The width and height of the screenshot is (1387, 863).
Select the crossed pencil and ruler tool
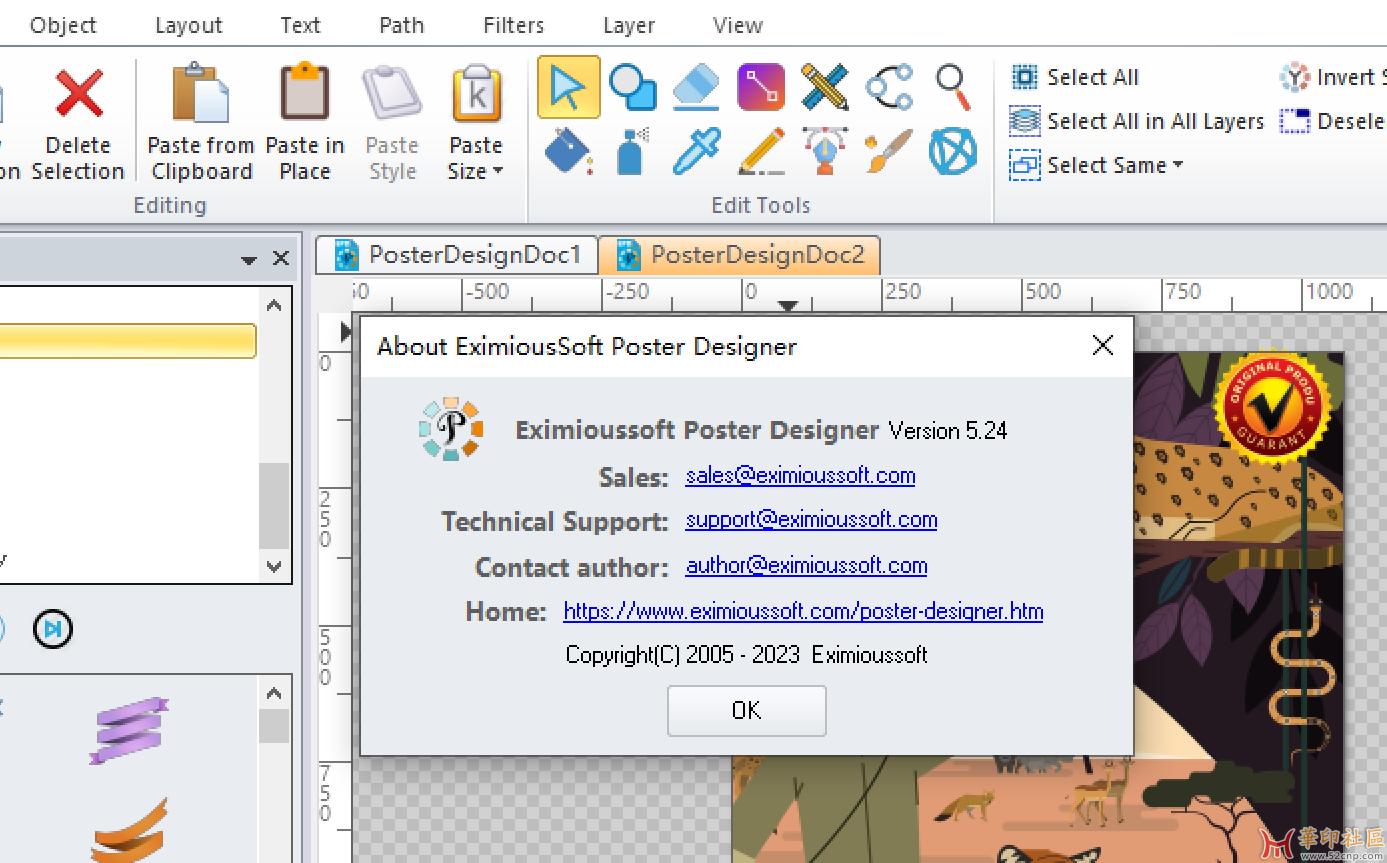(825, 87)
